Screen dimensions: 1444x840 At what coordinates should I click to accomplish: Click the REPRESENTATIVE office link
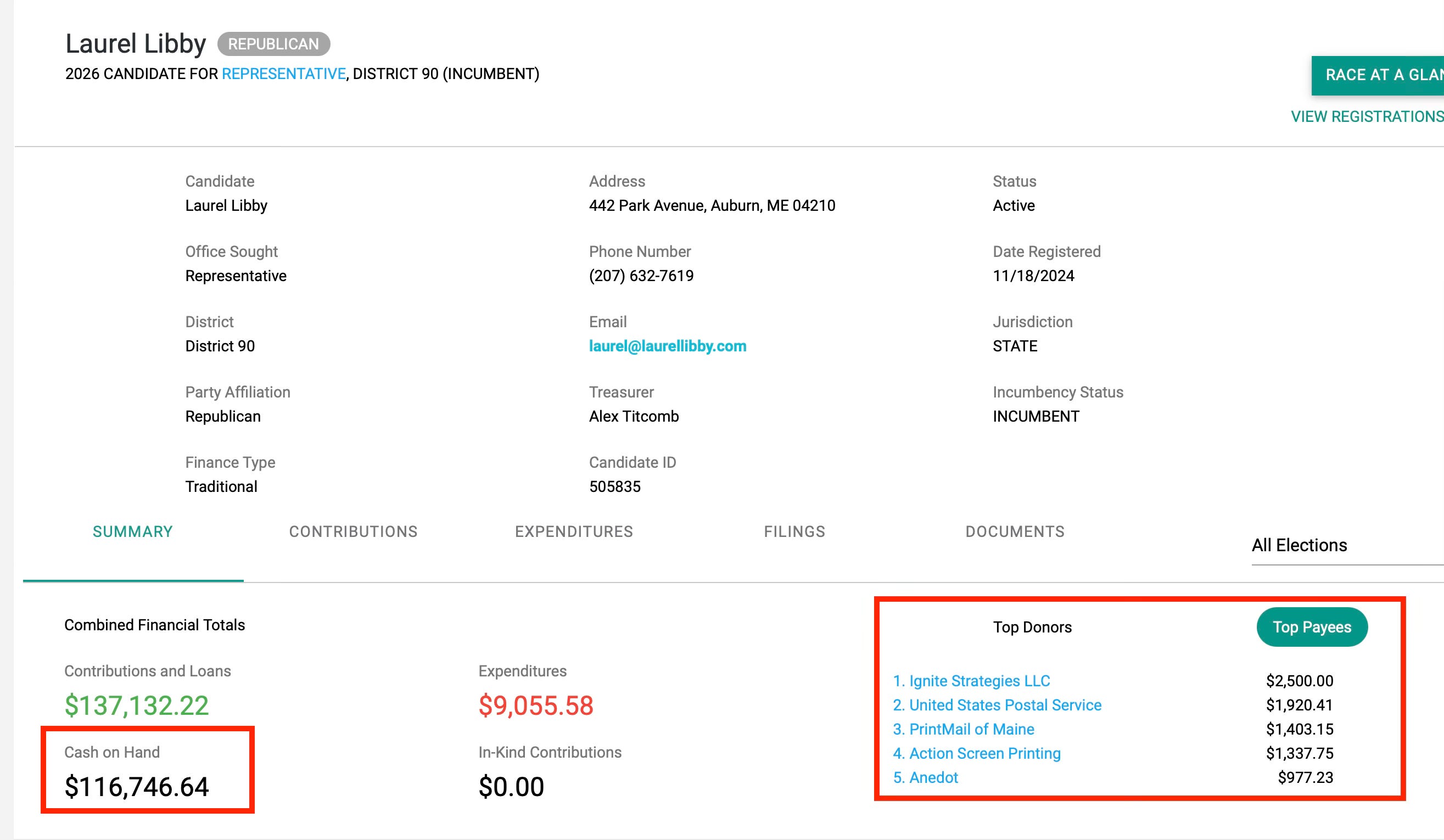pyautogui.click(x=284, y=74)
